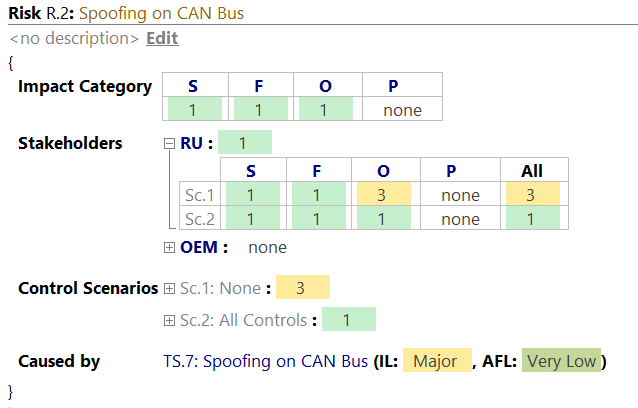Open the Edit description link
Viewport: 638px width, 408px height.
[x=162, y=38]
